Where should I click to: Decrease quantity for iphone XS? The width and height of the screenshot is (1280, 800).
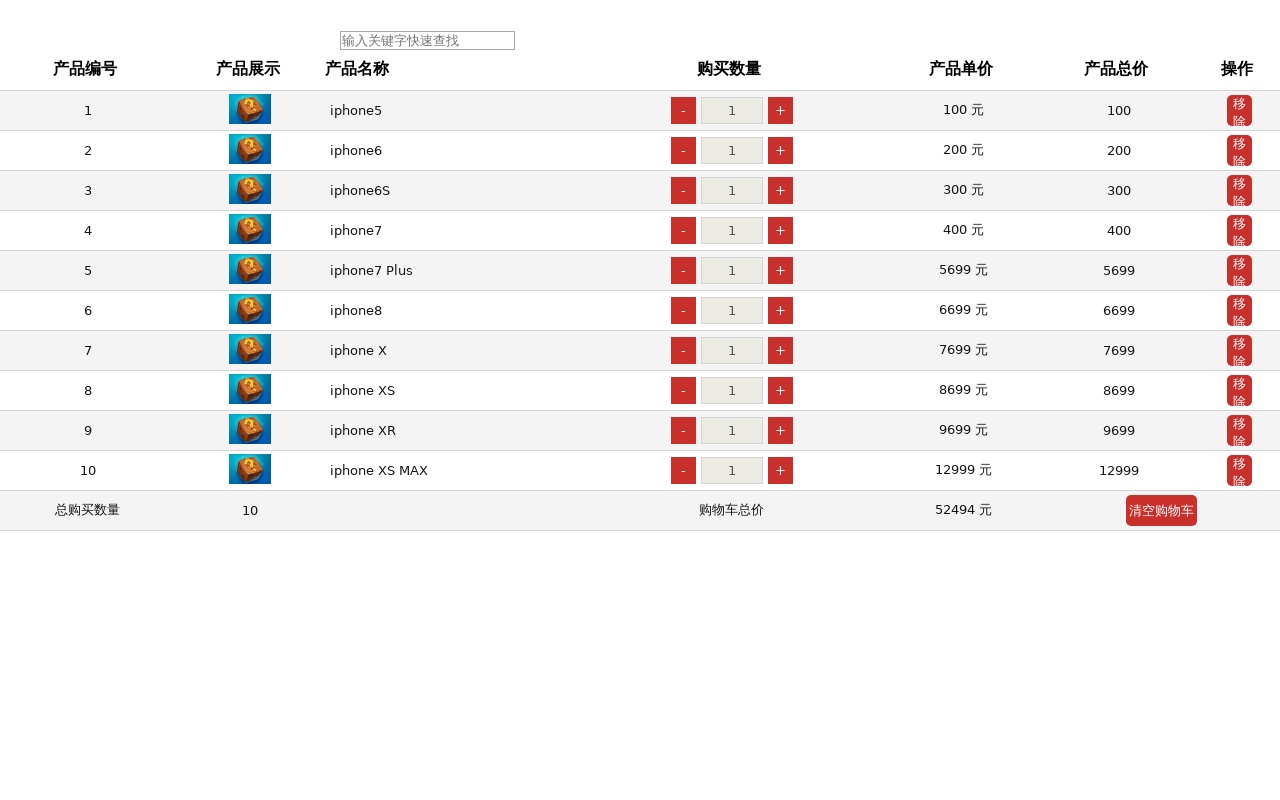pos(683,390)
